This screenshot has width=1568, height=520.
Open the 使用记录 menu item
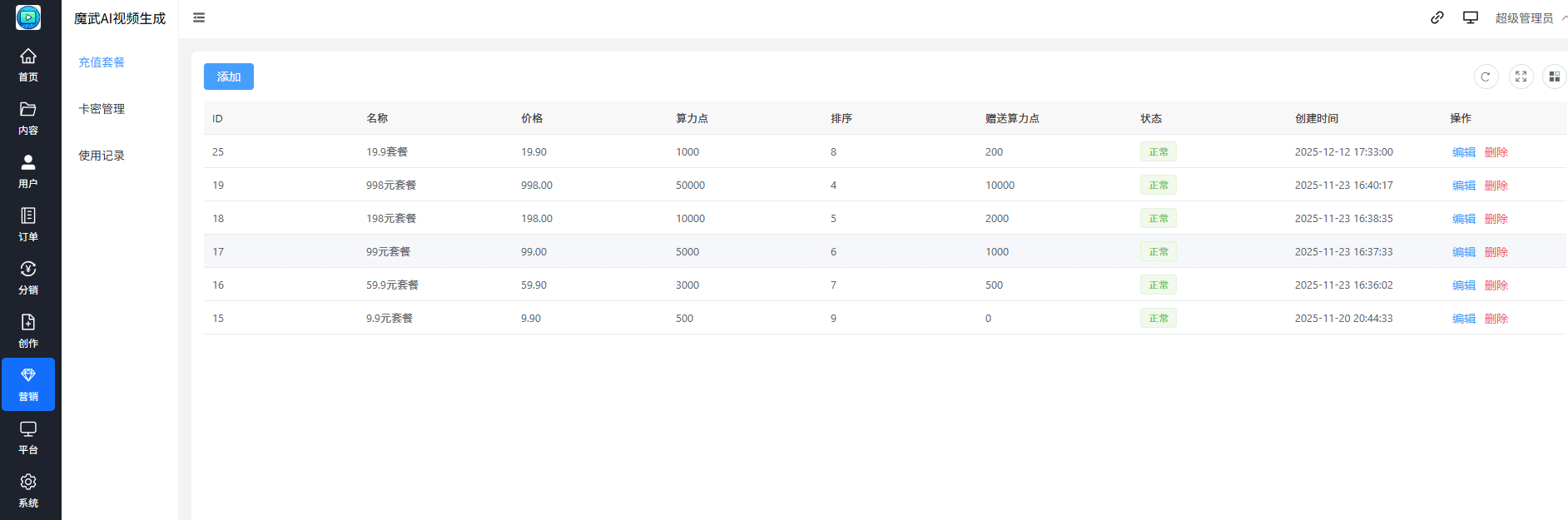pyautogui.click(x=102, y=156)
